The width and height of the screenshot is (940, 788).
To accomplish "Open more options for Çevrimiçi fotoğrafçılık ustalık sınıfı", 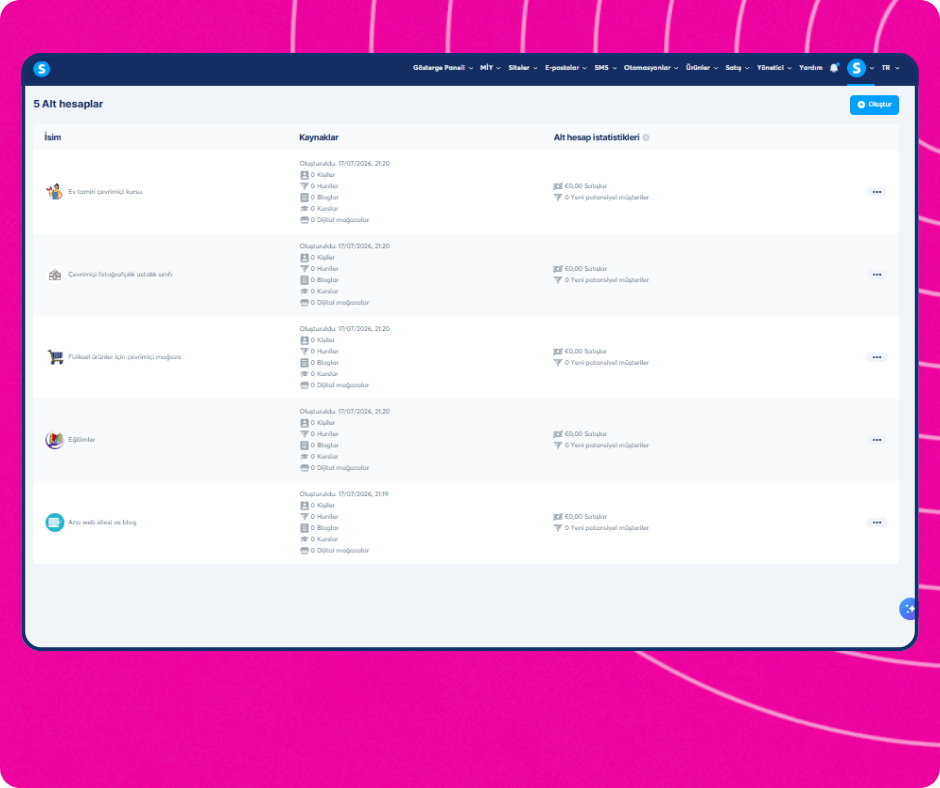I will point(876,275).
